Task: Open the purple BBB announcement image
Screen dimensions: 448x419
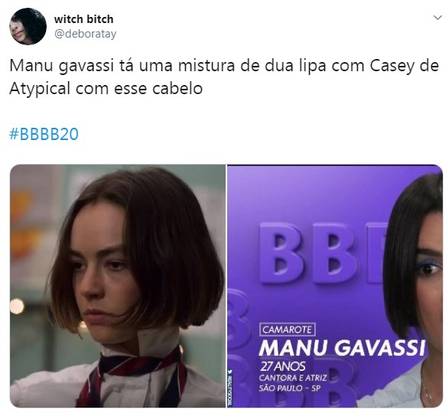Action: 335,286
